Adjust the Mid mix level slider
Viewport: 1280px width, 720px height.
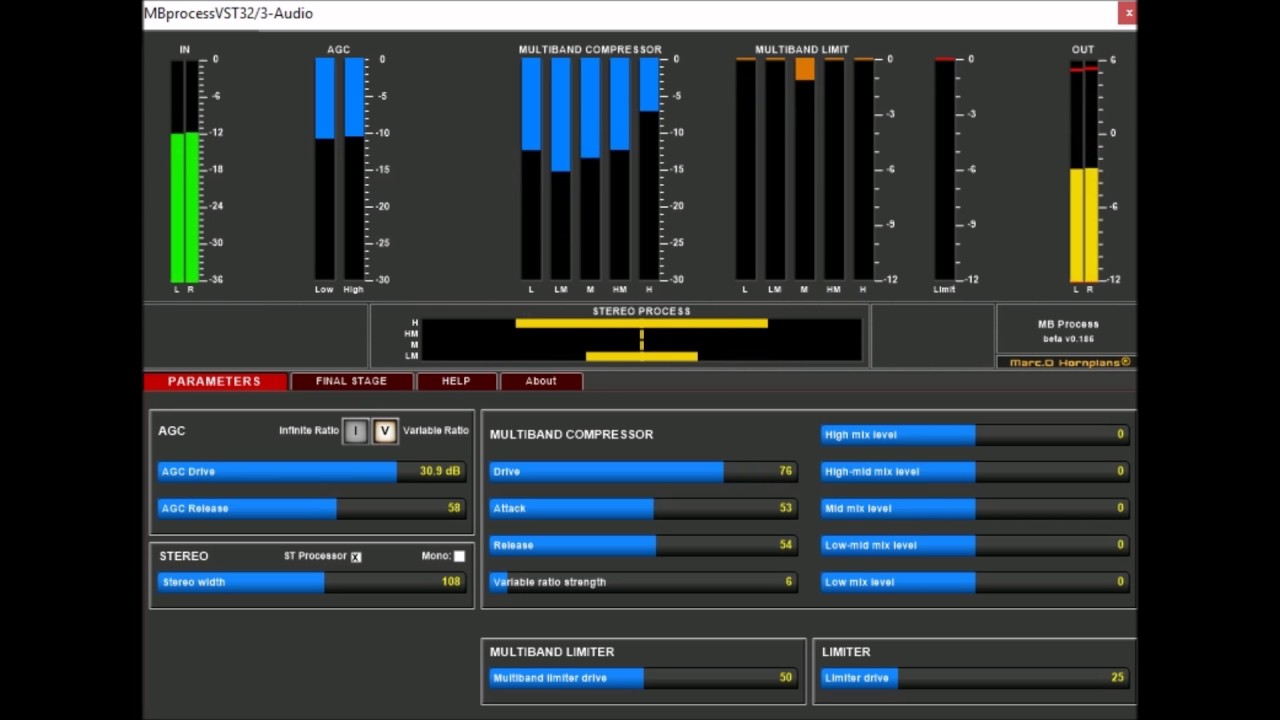pyautogui.click(x=975, y=508)
